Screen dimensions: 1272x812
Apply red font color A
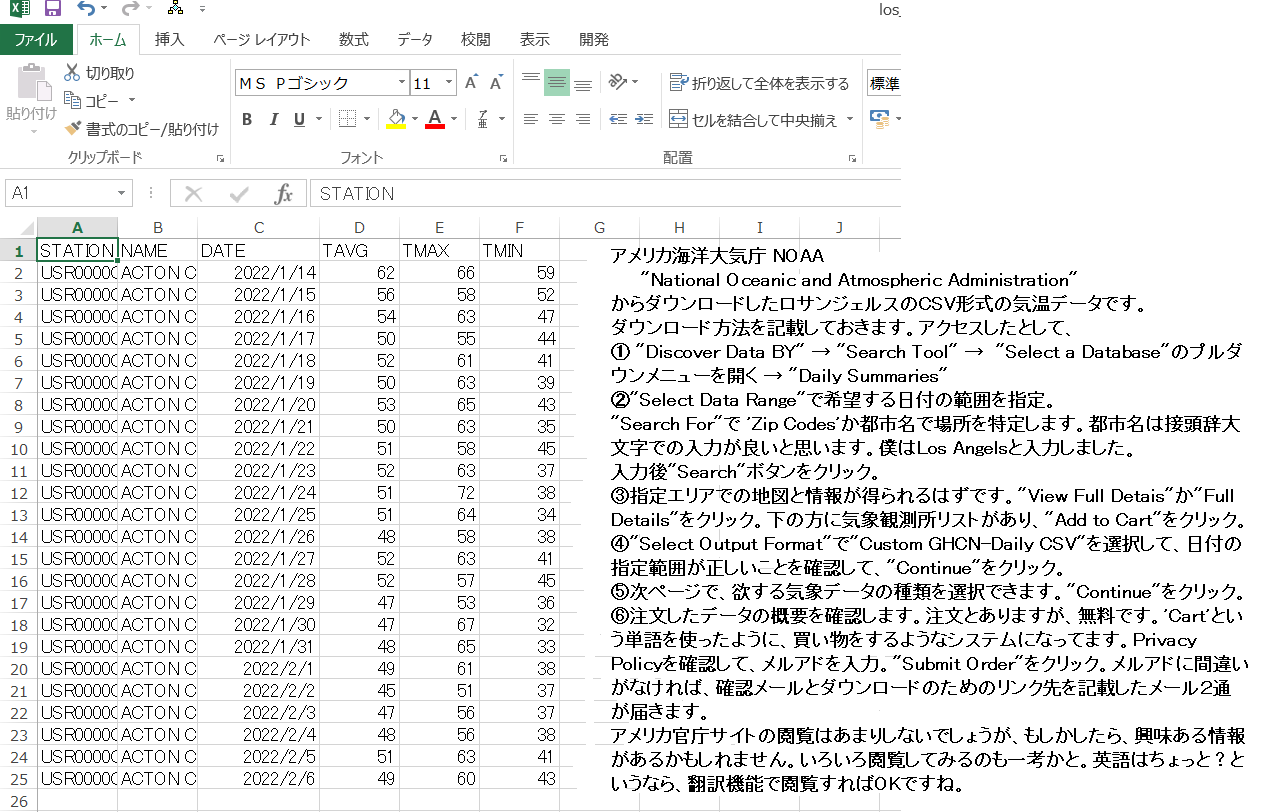(435, 120)
